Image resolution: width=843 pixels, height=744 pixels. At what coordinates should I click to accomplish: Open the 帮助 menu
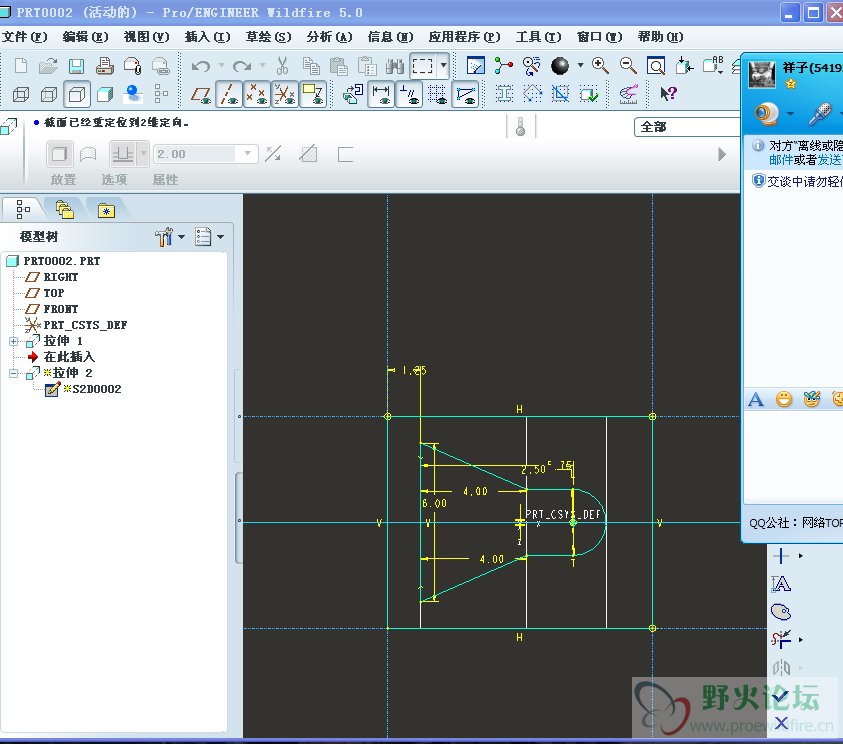pos(661,37)
